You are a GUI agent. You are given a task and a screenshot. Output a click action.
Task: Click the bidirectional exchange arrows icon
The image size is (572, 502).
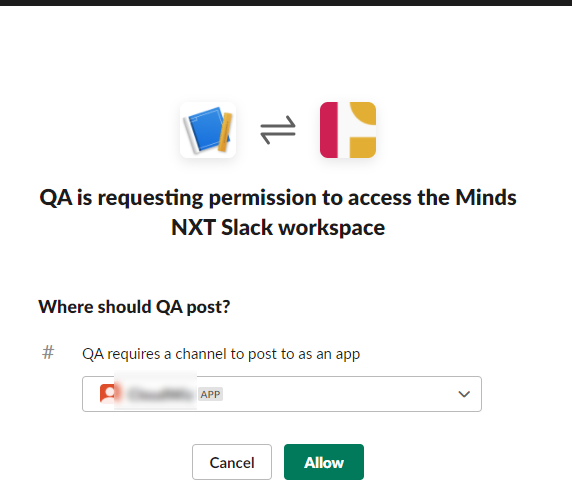pyautogui.click(x=278, y=130)
